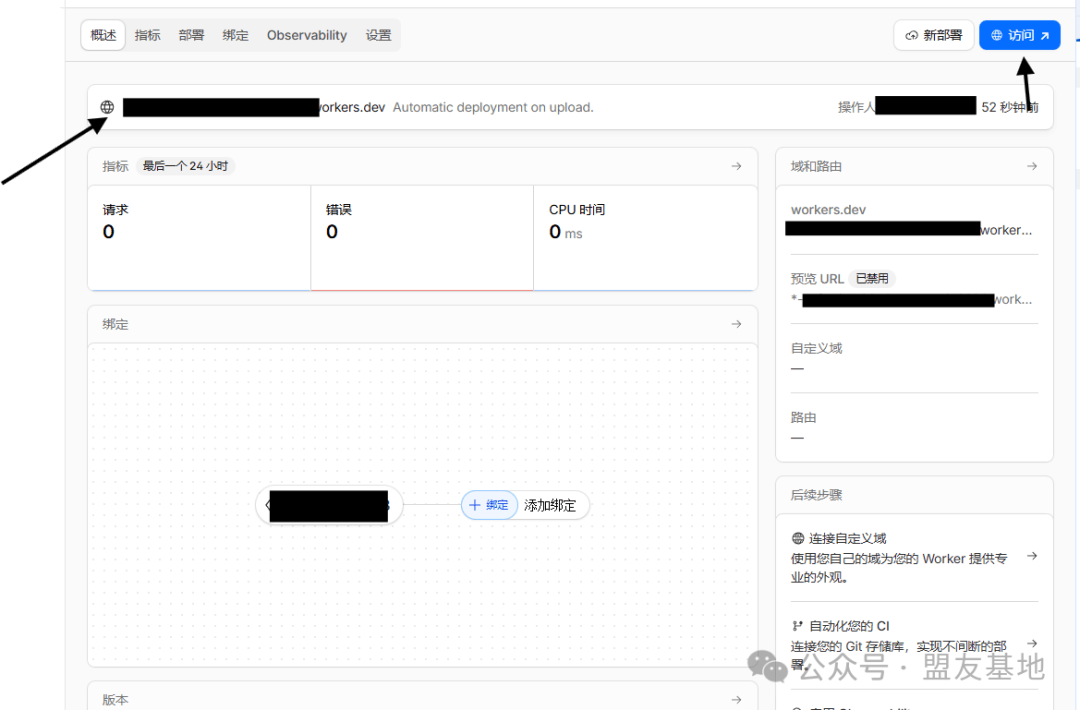Open 版本 panel arrow icon
The height and width of the screenshot is (710, 1080).
click(x=736, y=700)
